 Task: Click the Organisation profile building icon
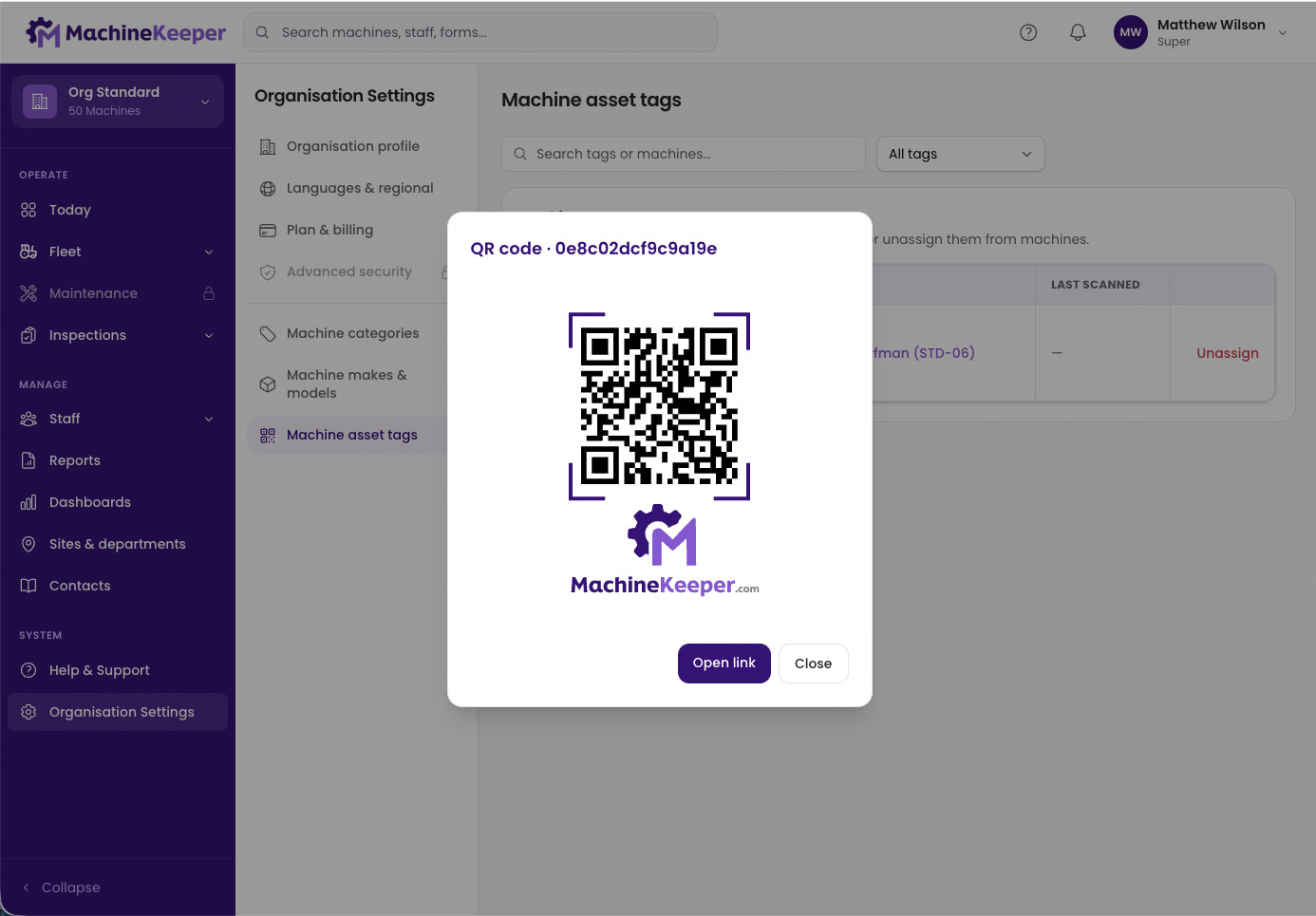[x=268, y=146]
